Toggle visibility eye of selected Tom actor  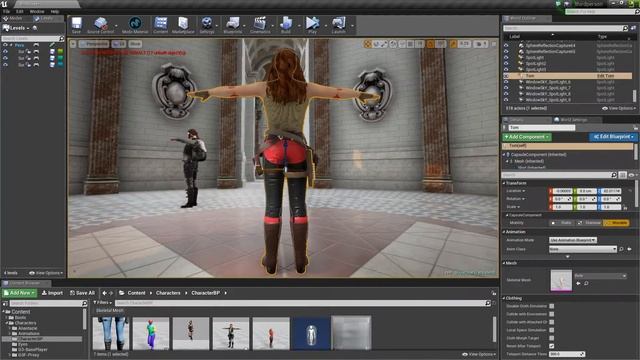point(506,76)
